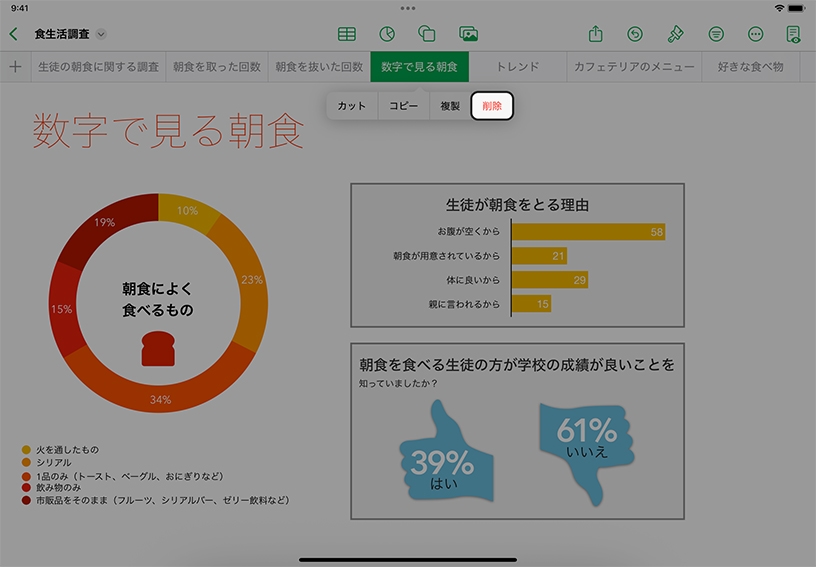816x567 pixels.
Task: Open the Format paintbrush panel
Action: 675,34
